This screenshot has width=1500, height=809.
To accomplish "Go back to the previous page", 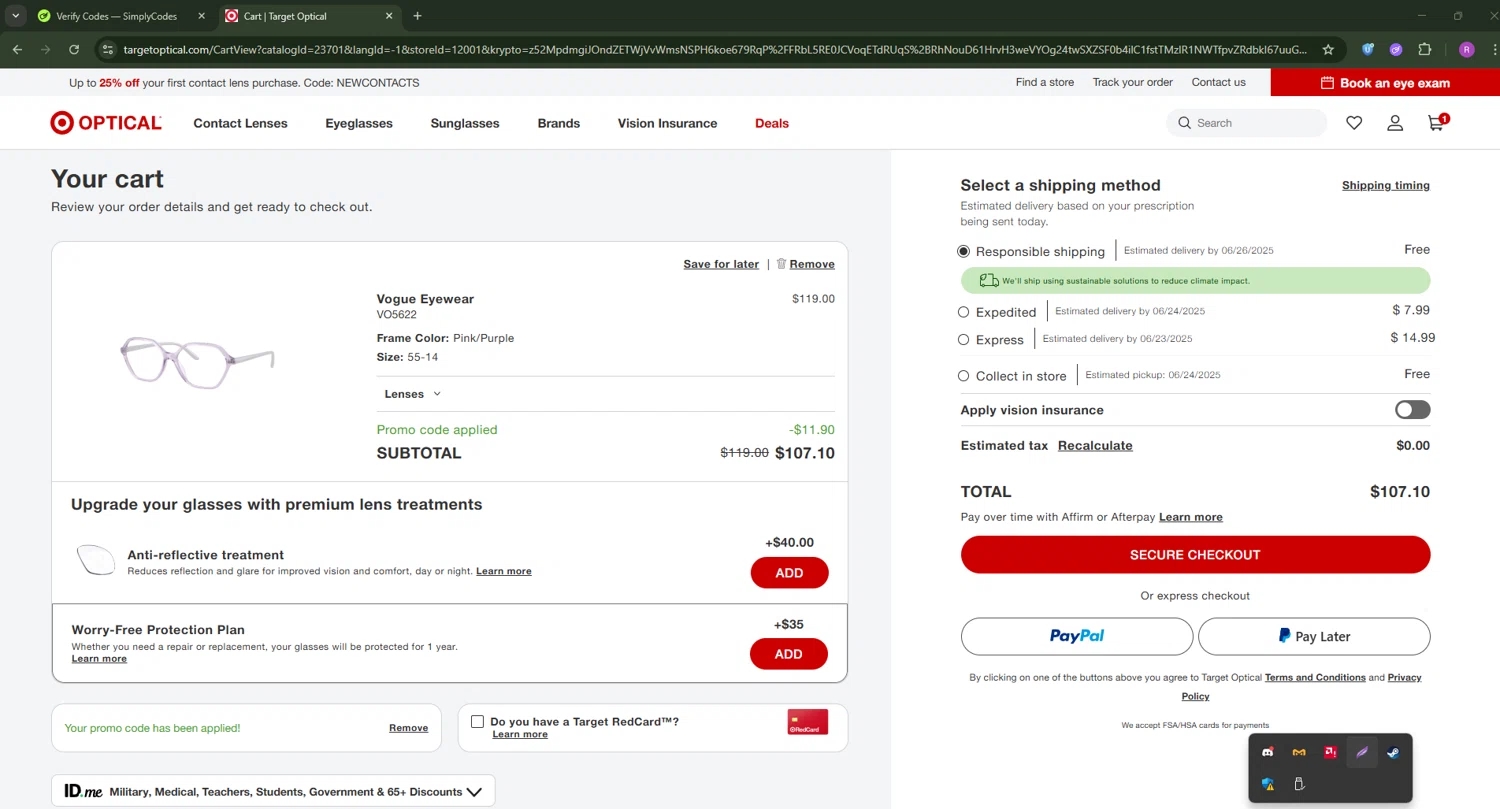I will 17,49.
